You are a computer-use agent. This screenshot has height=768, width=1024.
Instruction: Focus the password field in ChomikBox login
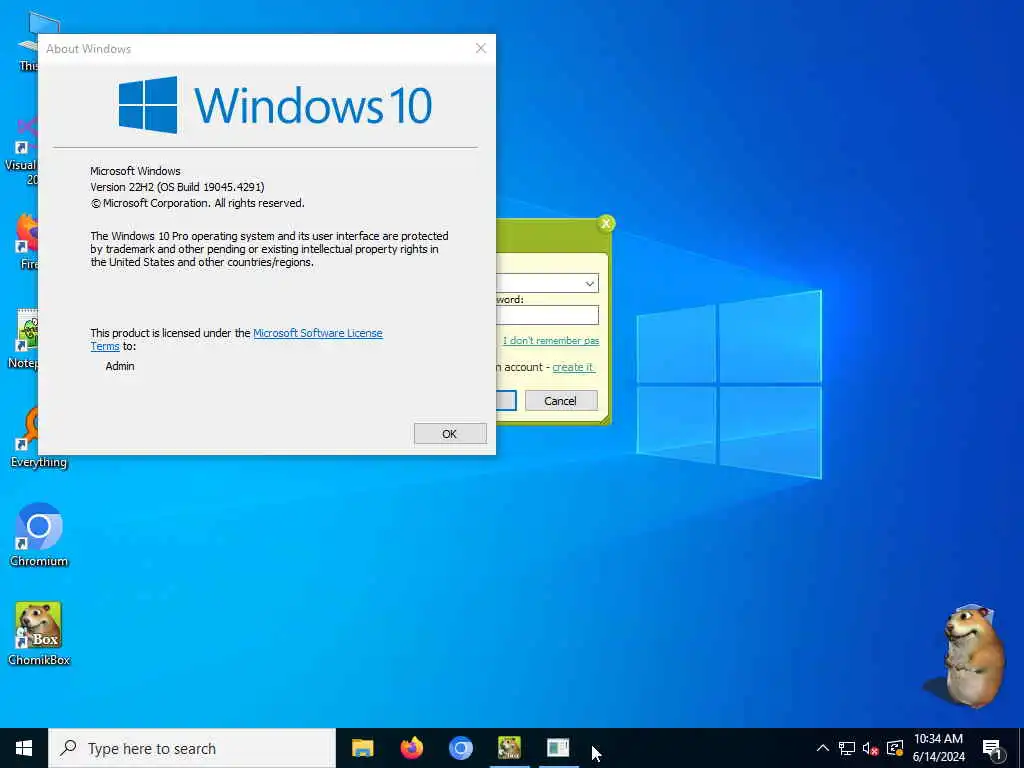[x=547, y=315]
